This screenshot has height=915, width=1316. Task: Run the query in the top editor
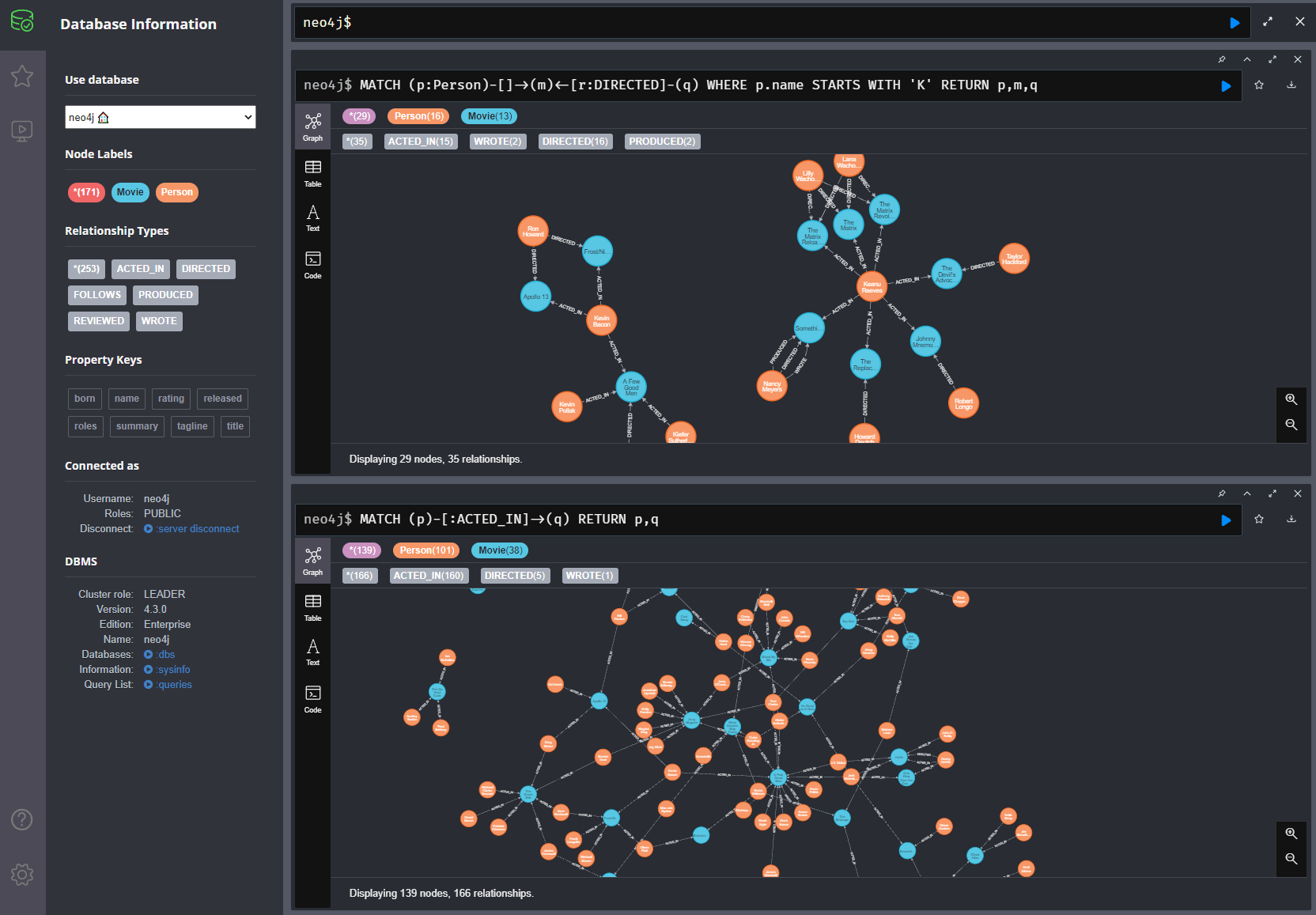pos(1235,23)
